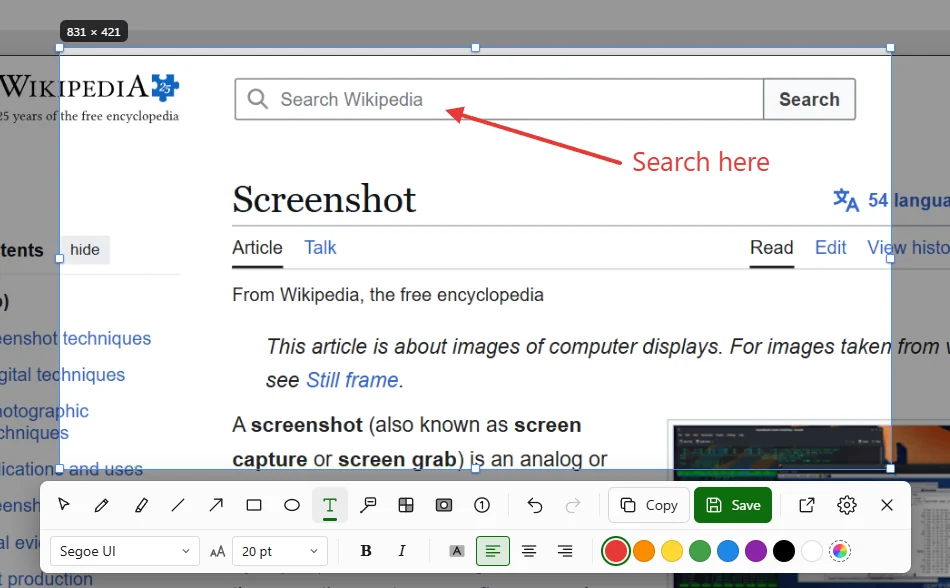Copy the screenshot to clipboard
This screenshot has height=588, width=950.
(649, 505)
